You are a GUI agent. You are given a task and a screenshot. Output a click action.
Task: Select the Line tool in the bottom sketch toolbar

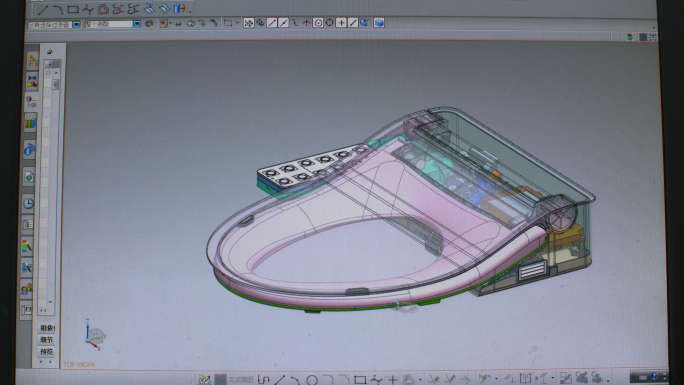[x=280, y=380]
